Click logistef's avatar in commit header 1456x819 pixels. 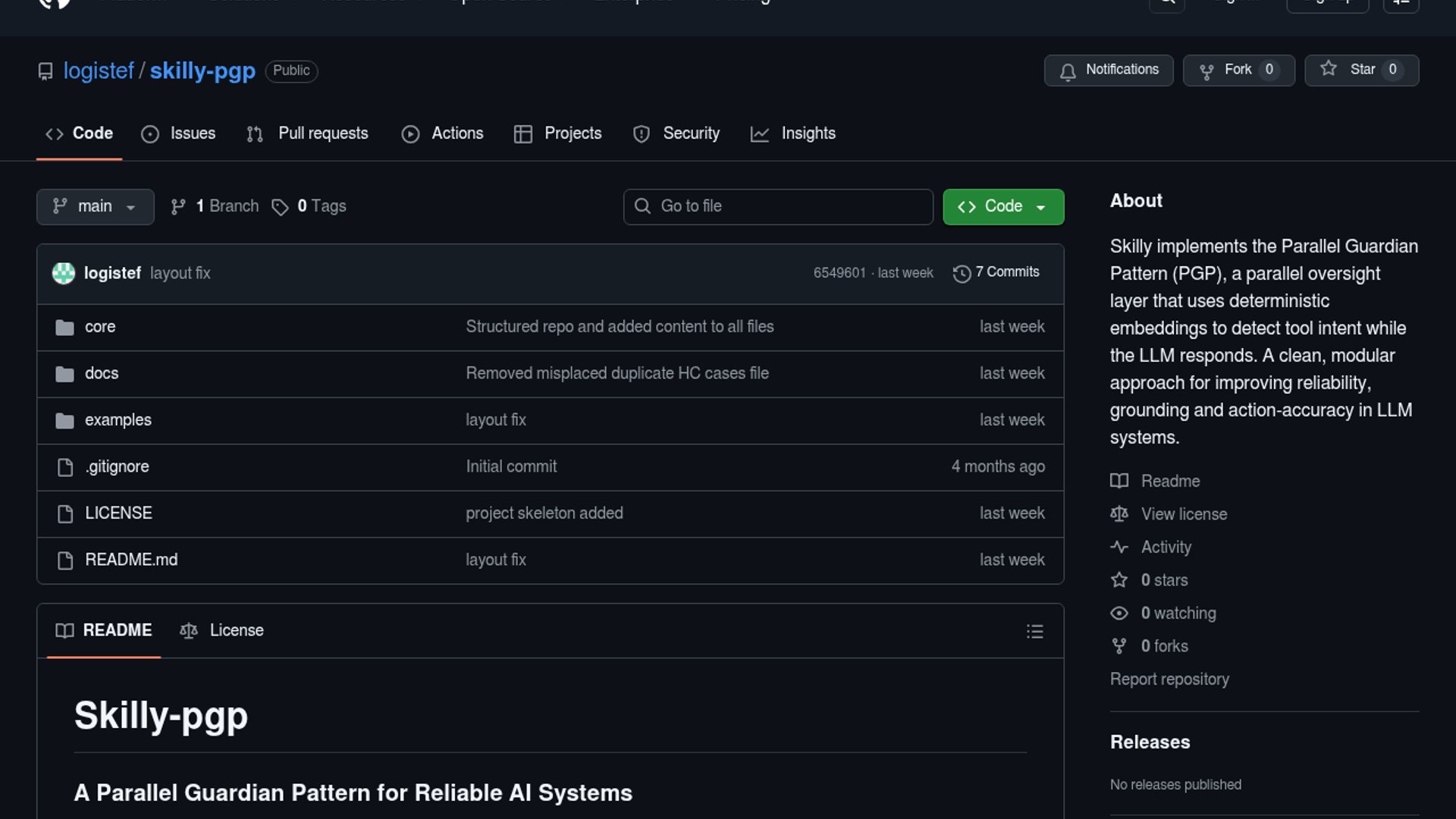(64, 273)
